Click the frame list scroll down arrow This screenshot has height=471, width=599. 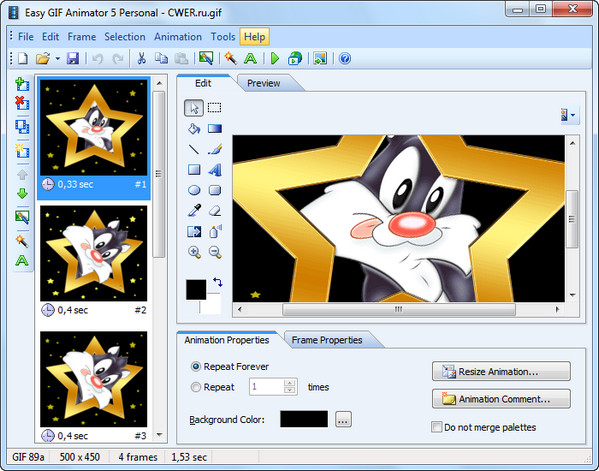160,435
